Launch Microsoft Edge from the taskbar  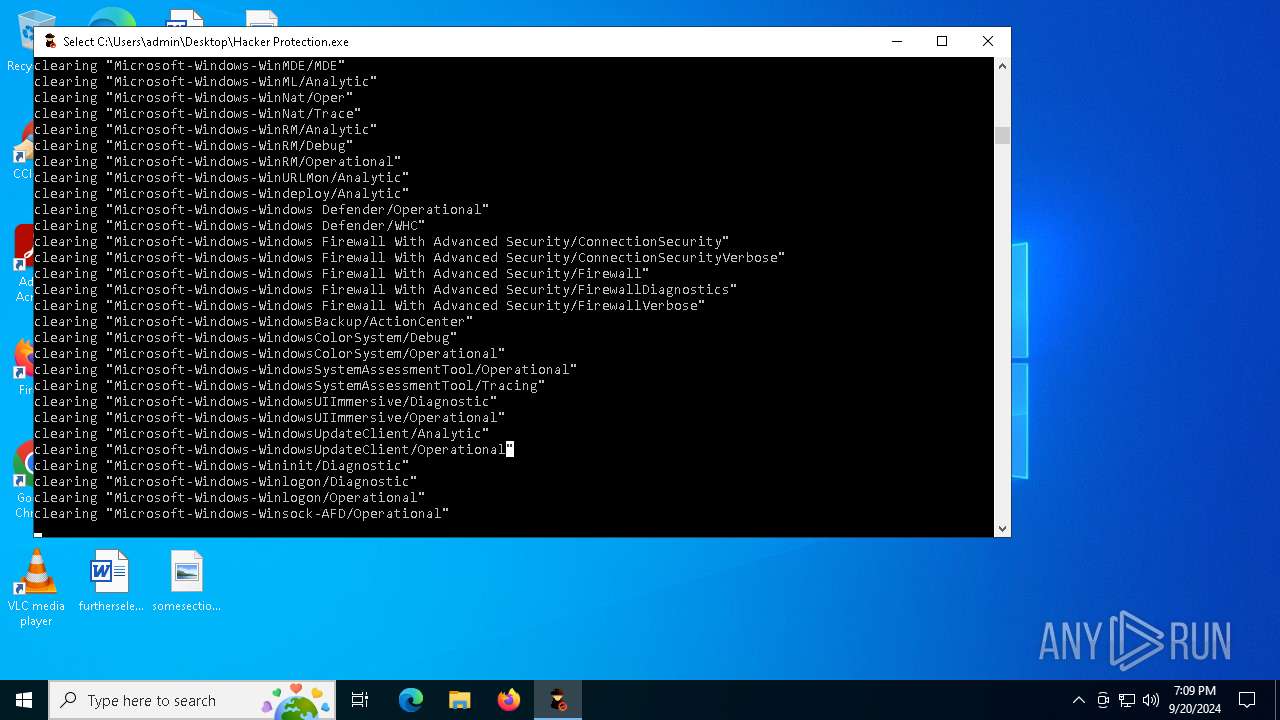[x=411, y=700]
